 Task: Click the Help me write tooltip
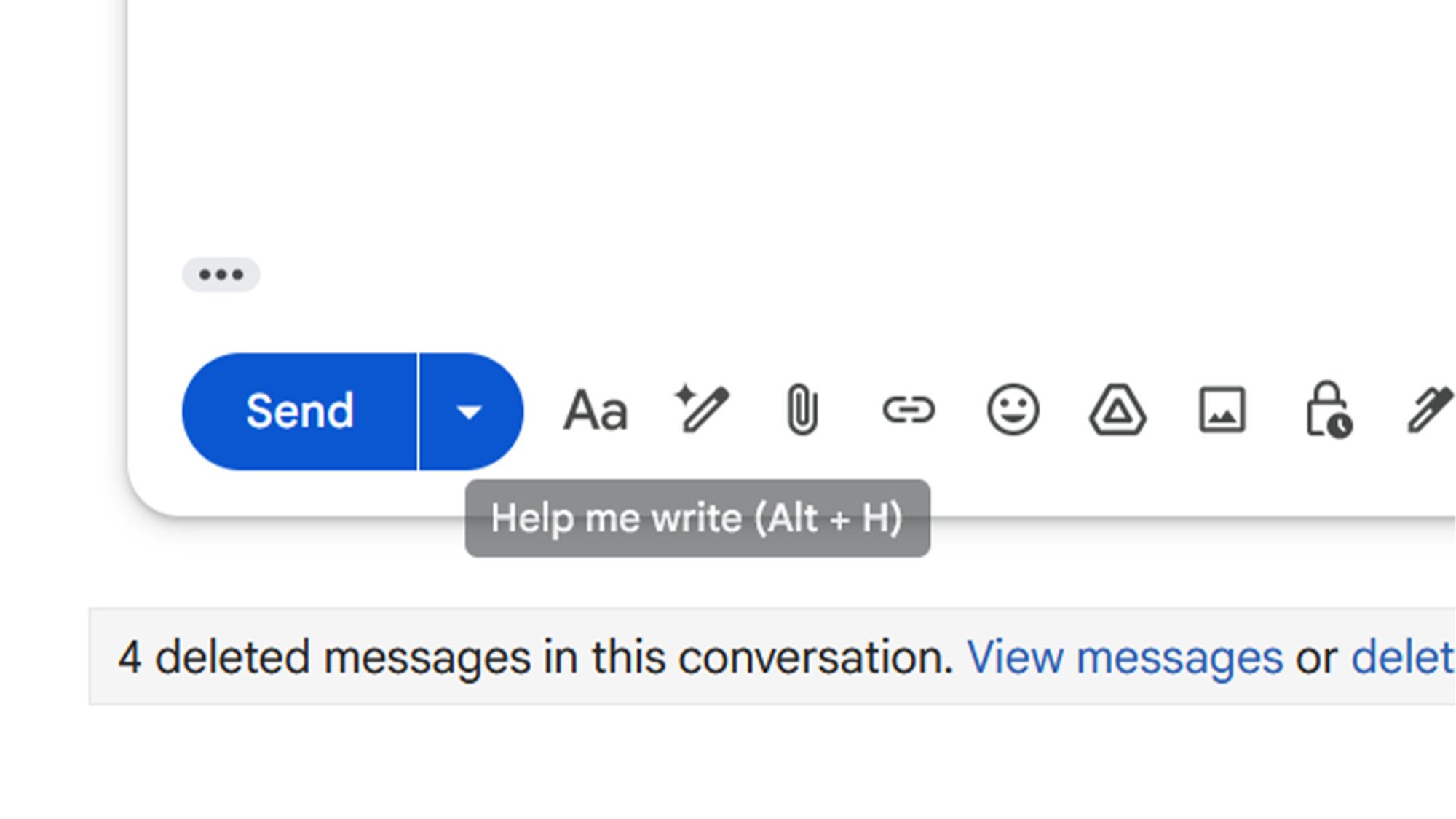click(x=697, y=518)
